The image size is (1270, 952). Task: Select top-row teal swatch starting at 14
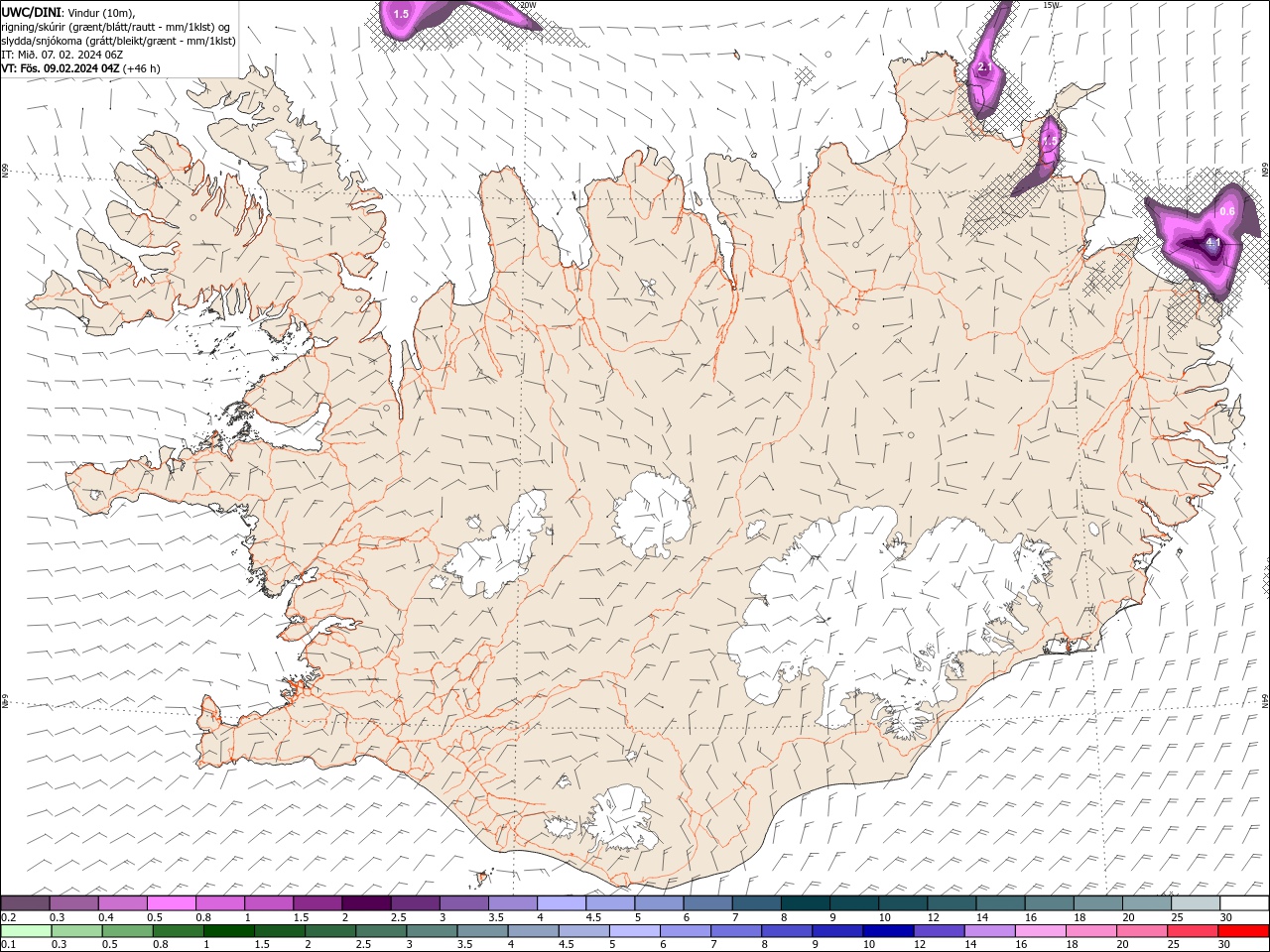(x=1000, y=903)
